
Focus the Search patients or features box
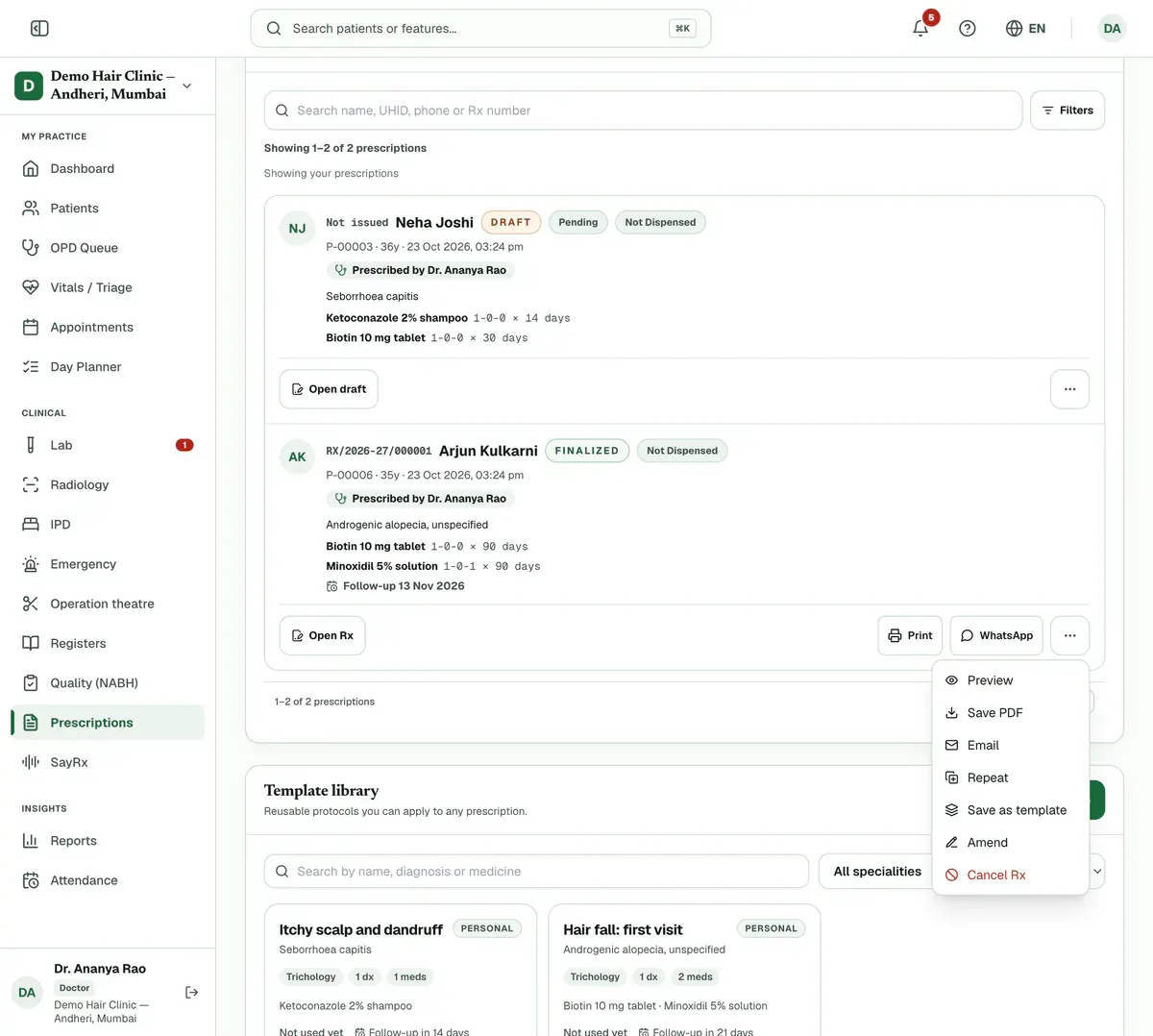tap(480, 29)
